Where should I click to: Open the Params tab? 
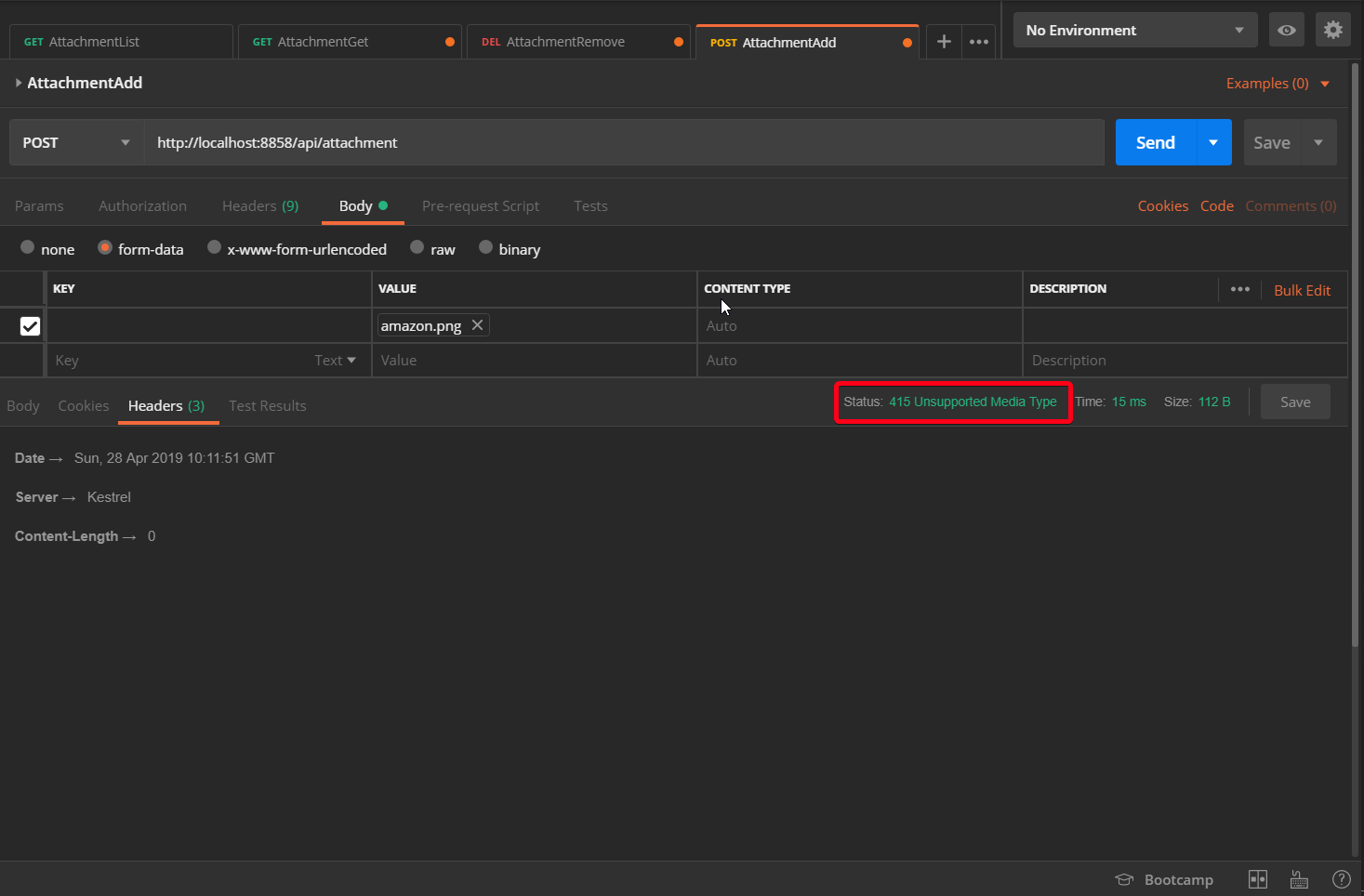point(39,206)
